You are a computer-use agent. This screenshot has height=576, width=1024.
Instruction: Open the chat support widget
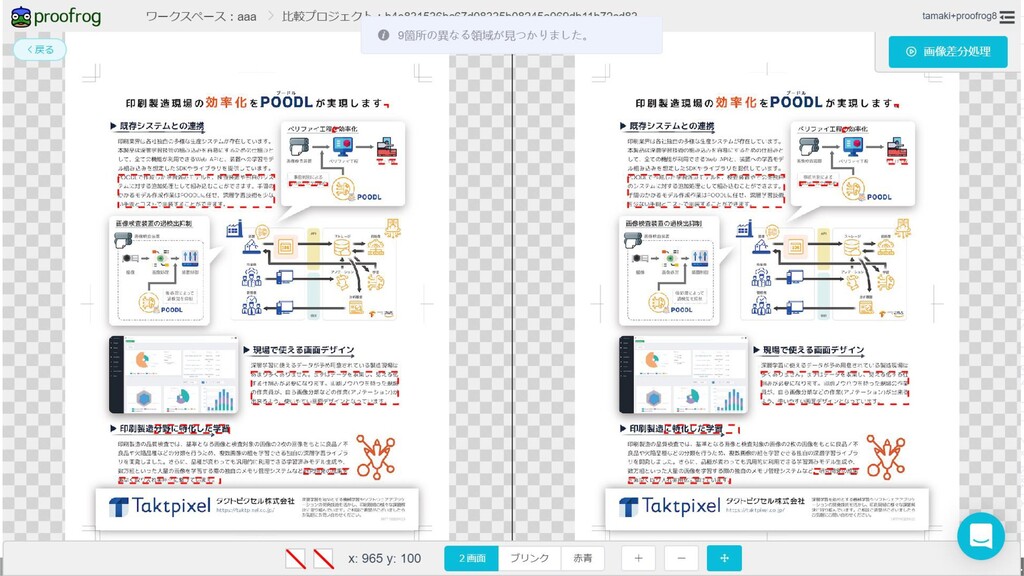click(981, 536)
